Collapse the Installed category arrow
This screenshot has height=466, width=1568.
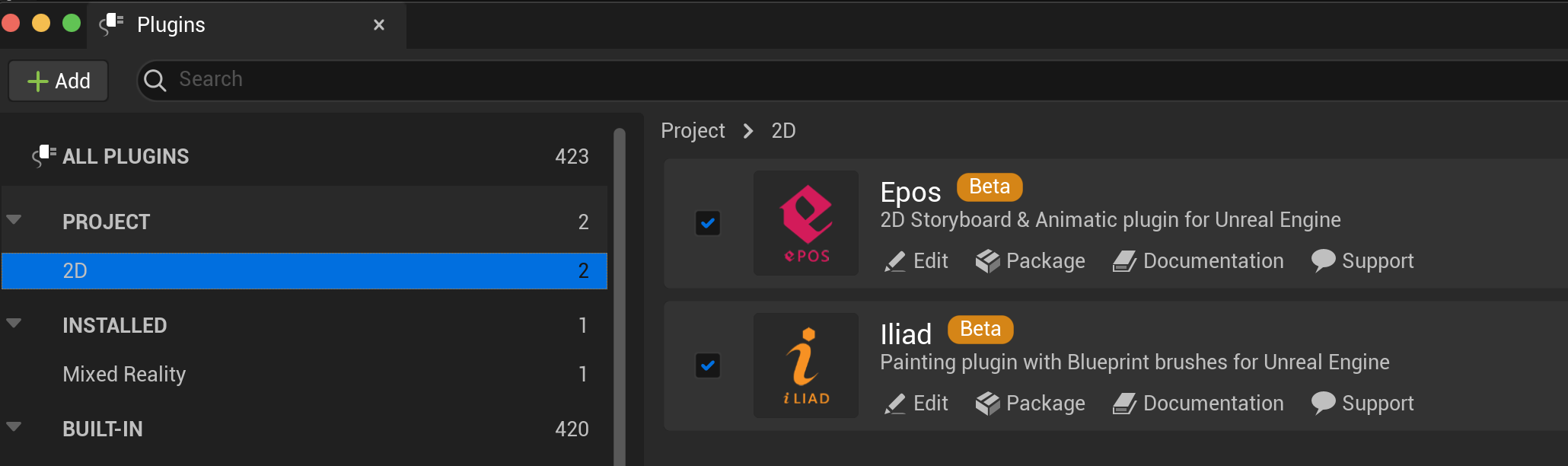pyautogui.click(x=14, y=324)
